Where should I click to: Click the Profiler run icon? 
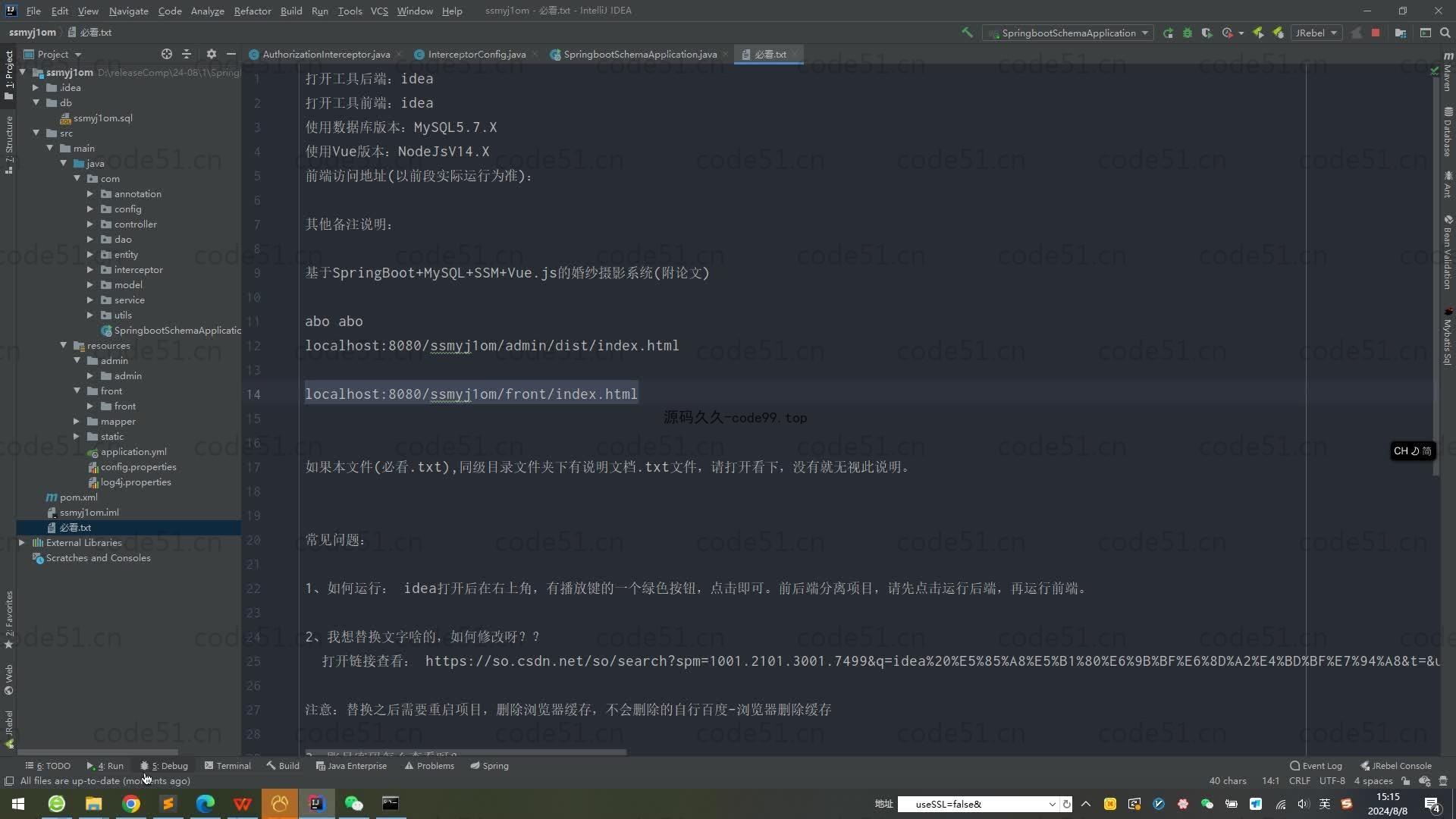click(1228, 33)
